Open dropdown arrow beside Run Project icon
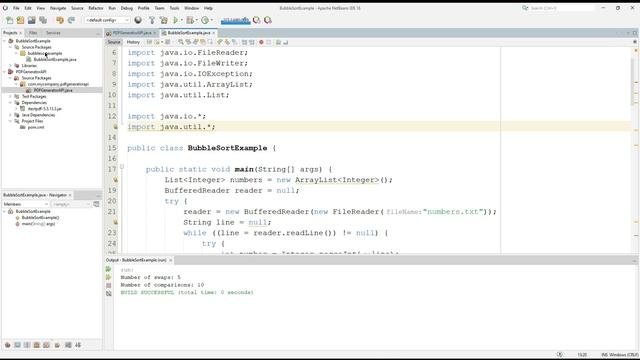 (182, 20)
